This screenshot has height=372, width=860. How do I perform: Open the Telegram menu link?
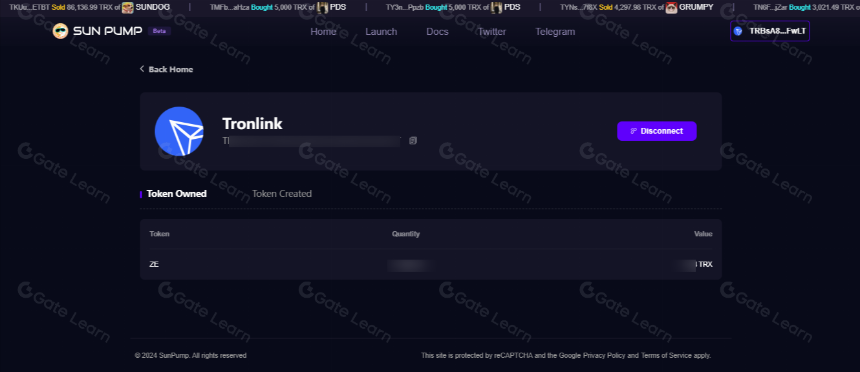click(555, 31)
